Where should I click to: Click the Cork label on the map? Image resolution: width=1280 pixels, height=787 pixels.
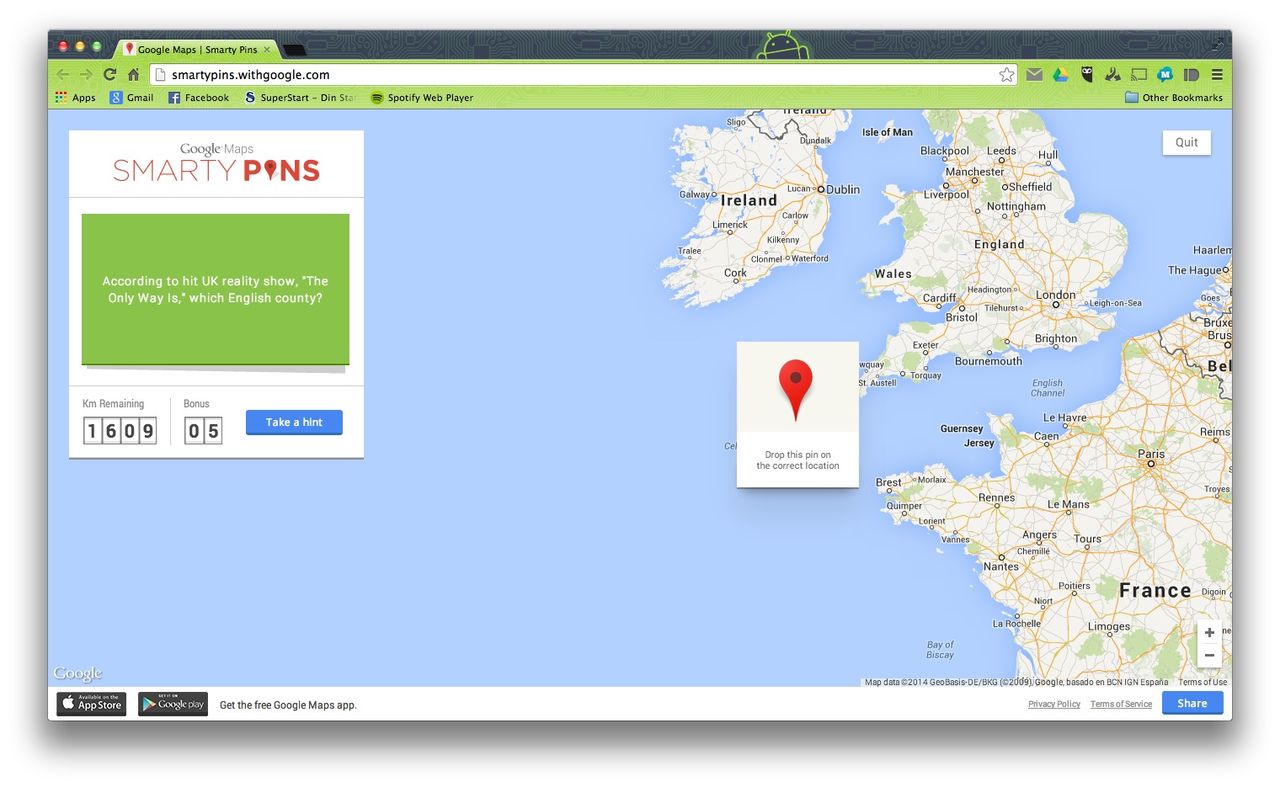coord(735,273)
